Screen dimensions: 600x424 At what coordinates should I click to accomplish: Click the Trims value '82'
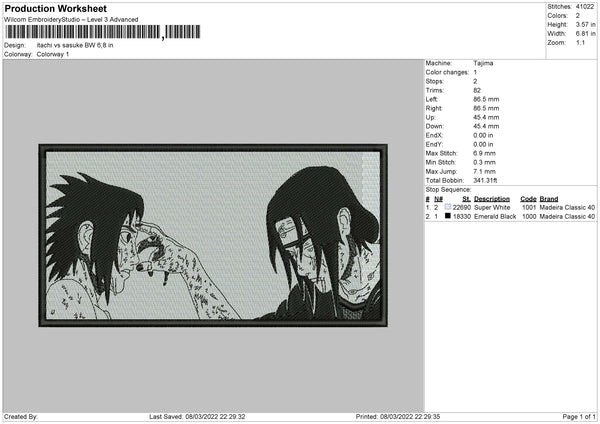coord(477,90)
